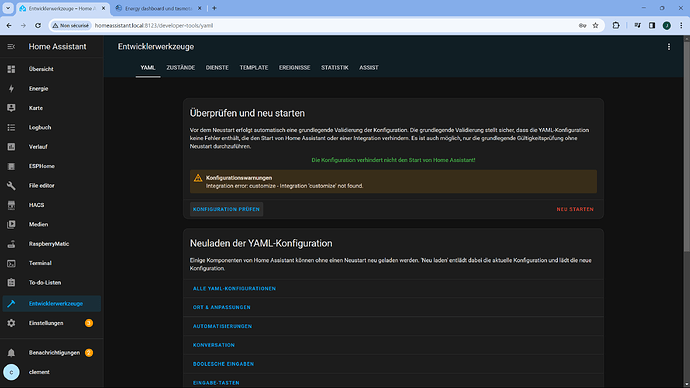Switch to the YAML tab

point(148,68)
